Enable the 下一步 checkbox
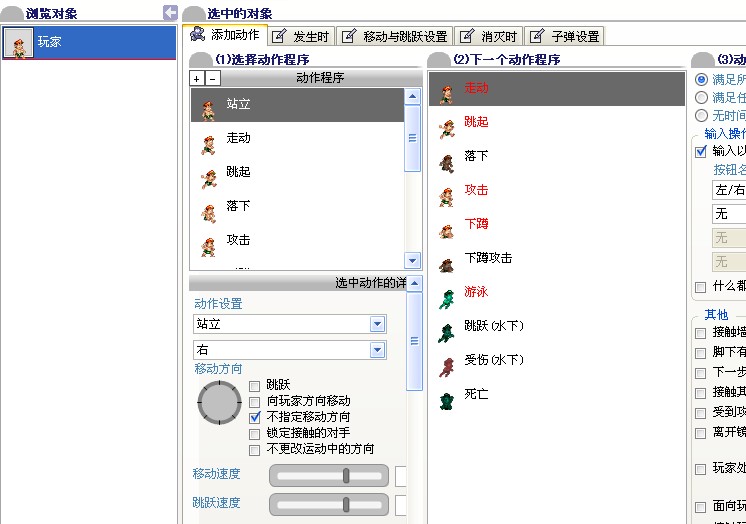746x524 pixels. (x=700, y=373)
